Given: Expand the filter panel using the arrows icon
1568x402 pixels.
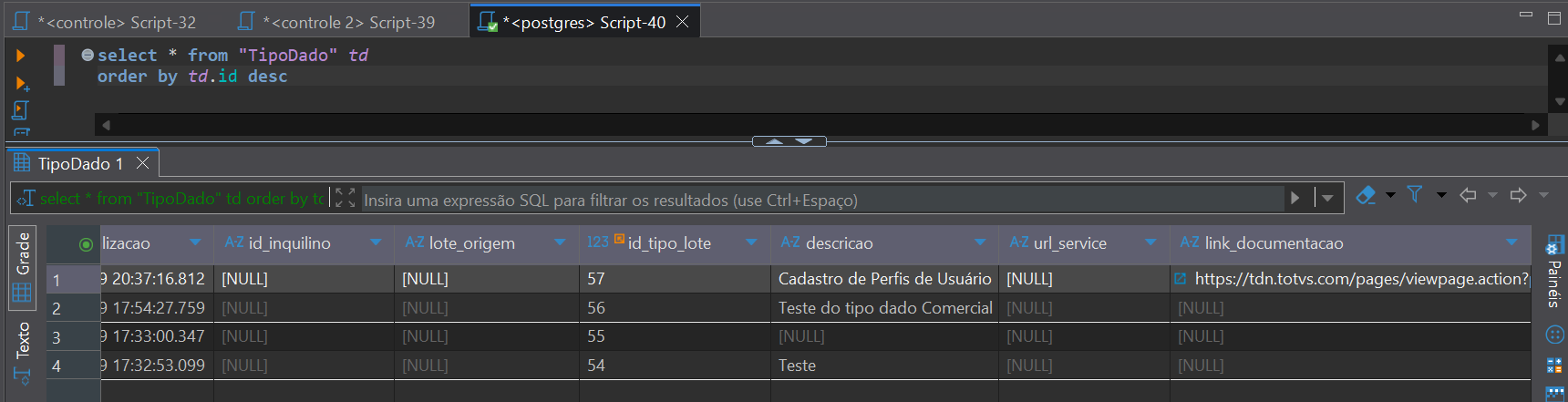Looking at the screenshot, I should [345, 198].
